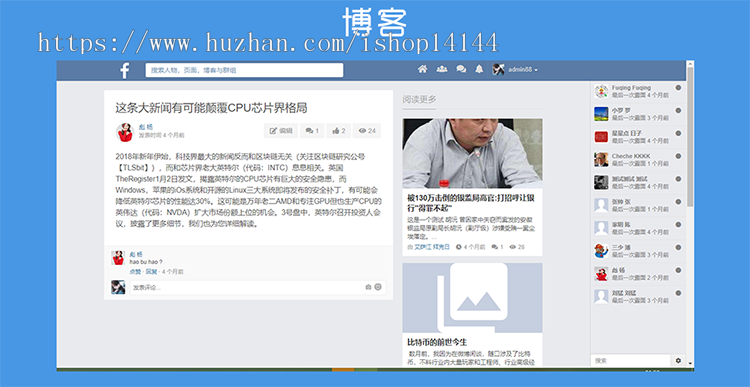Click the 阅读更多 heading
Viewport: 750px width, 387px height.
[419, 100]
